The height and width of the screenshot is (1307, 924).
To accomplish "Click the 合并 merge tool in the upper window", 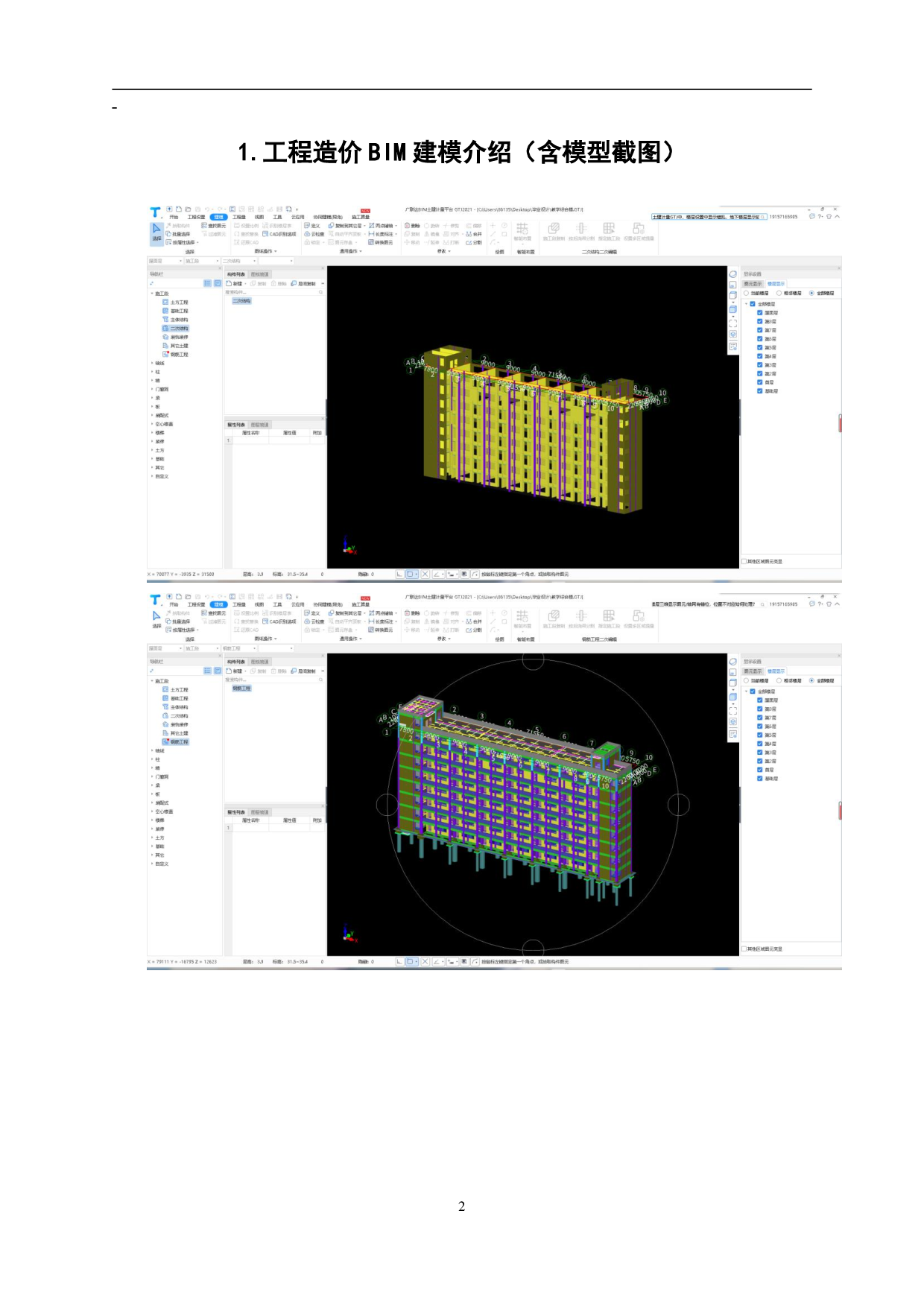I will pos(474,234).
